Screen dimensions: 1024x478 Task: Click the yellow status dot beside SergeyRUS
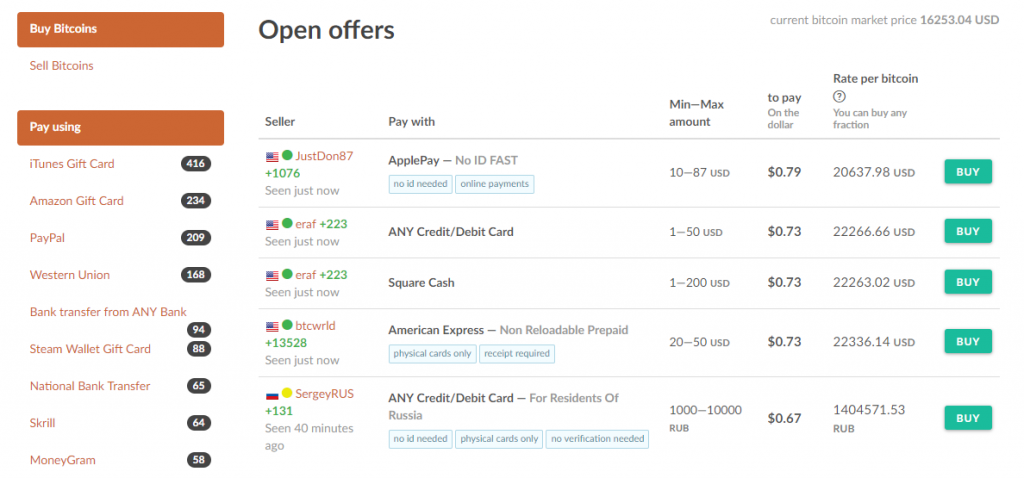pyautogui.click(x=287, y=394)
